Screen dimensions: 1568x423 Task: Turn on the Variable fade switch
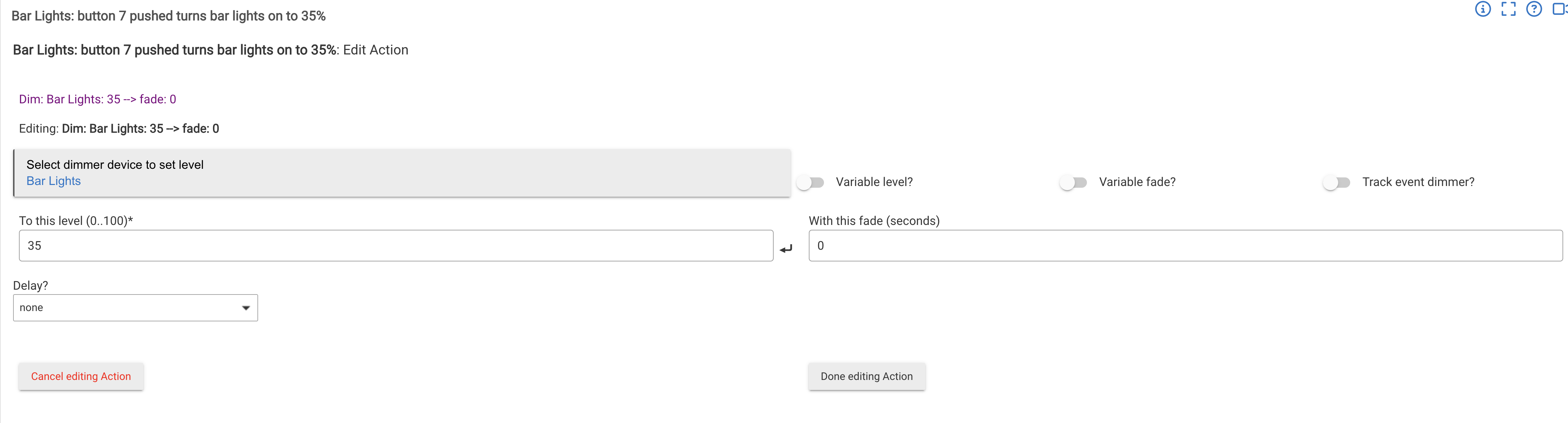1074,183
